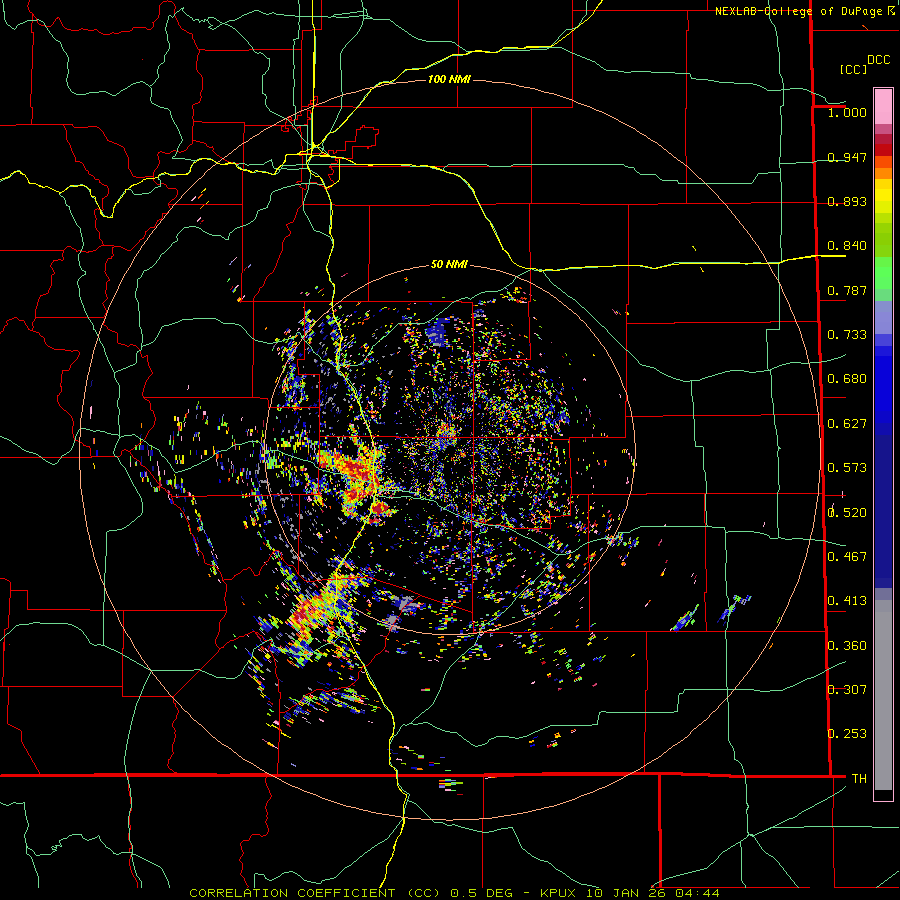Select the 0.947 scale value

(x=847, y=157)
